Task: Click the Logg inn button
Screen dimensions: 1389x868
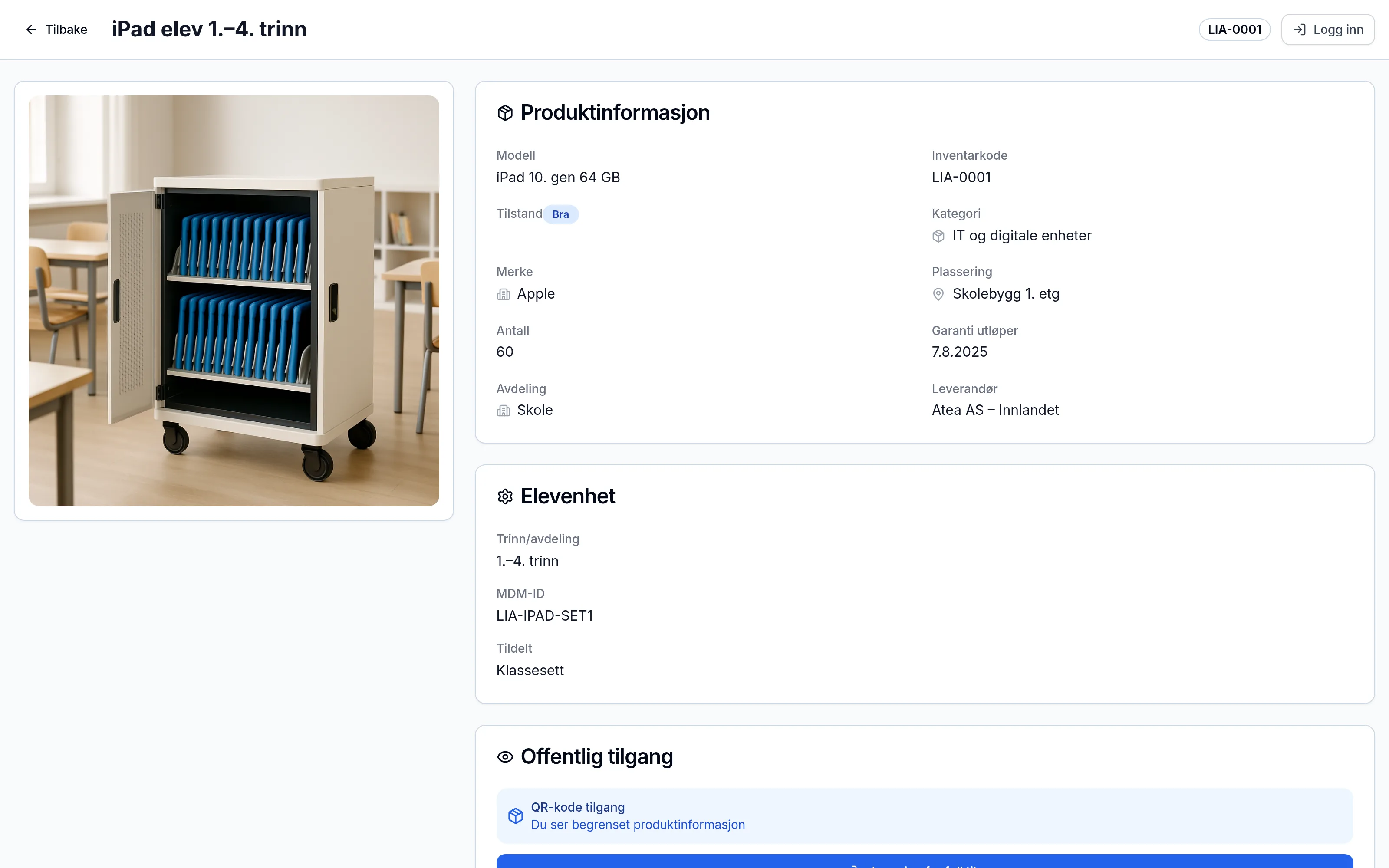Action: coord(1328,29)
